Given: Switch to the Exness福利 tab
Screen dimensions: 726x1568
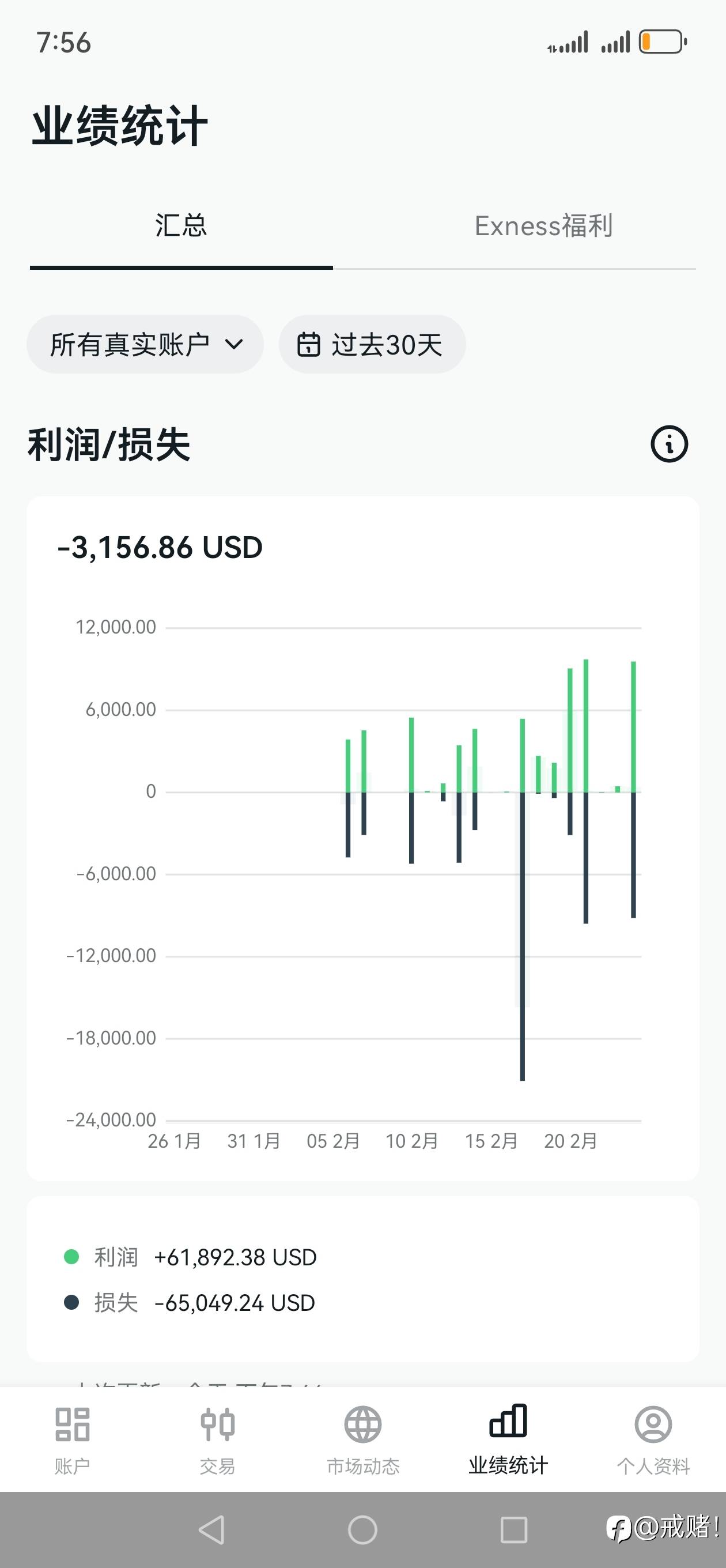Looking at the screenshot, I should 543,226.
